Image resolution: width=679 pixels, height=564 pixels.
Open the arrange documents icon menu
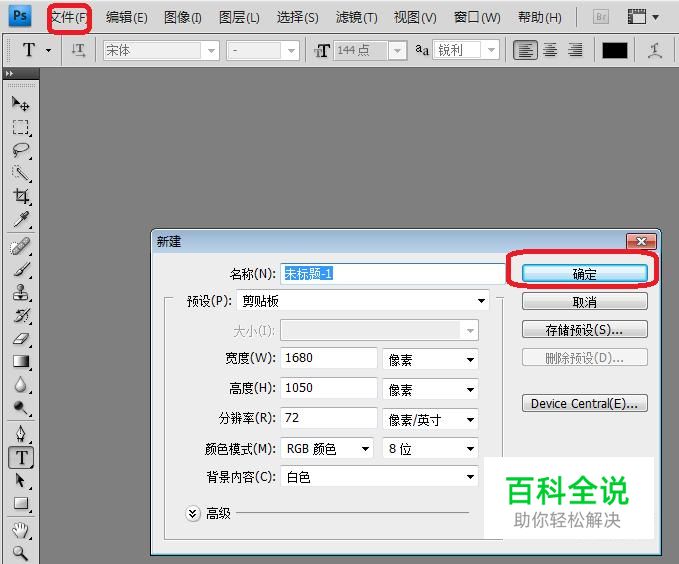643,17
